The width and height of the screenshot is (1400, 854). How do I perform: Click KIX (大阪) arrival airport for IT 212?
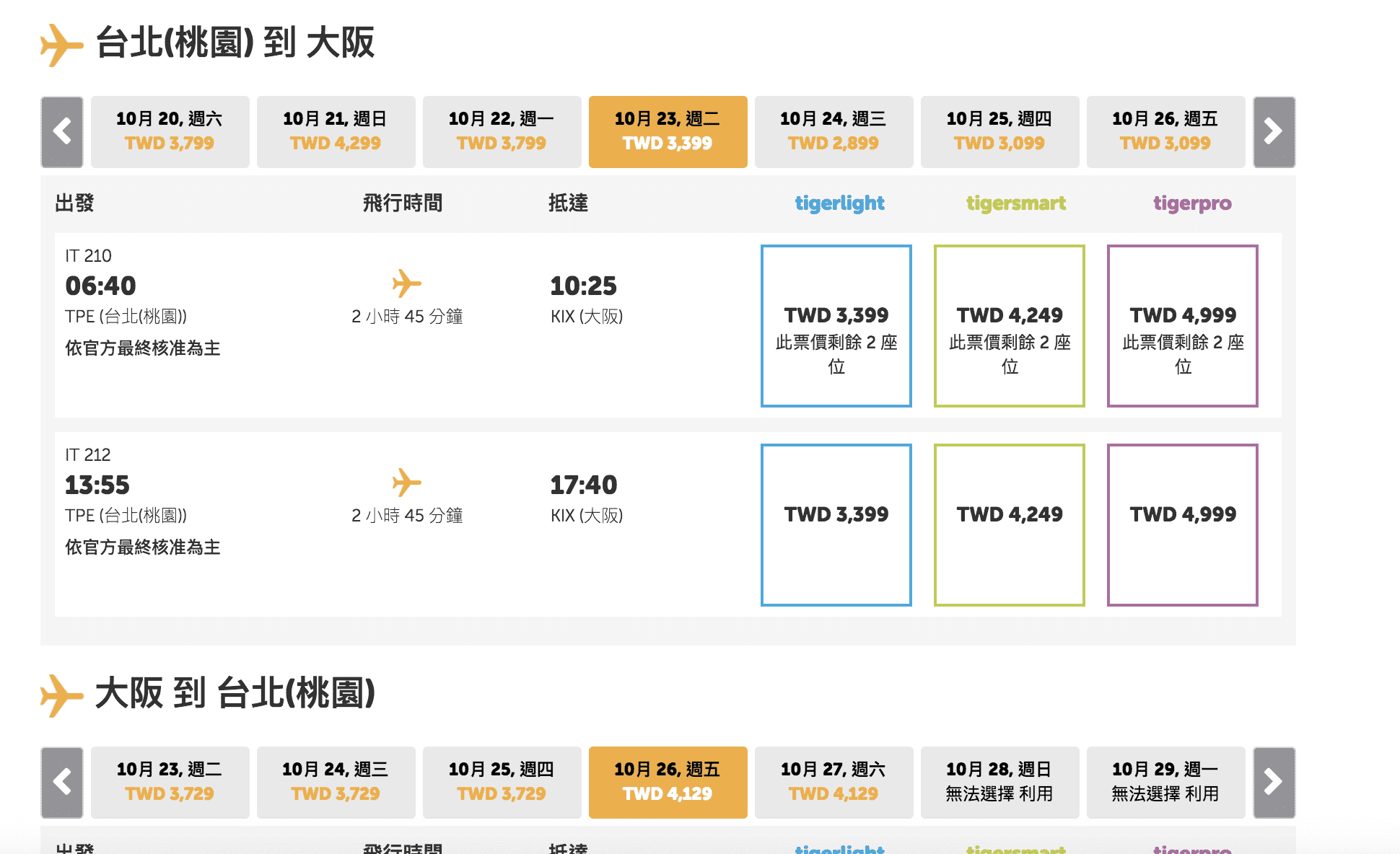click(x=587, y=516)
